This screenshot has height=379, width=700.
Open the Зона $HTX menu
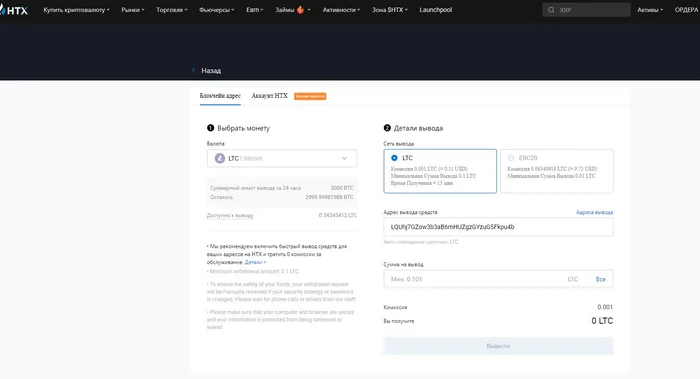pyautogui.click(x=390, y=10)
